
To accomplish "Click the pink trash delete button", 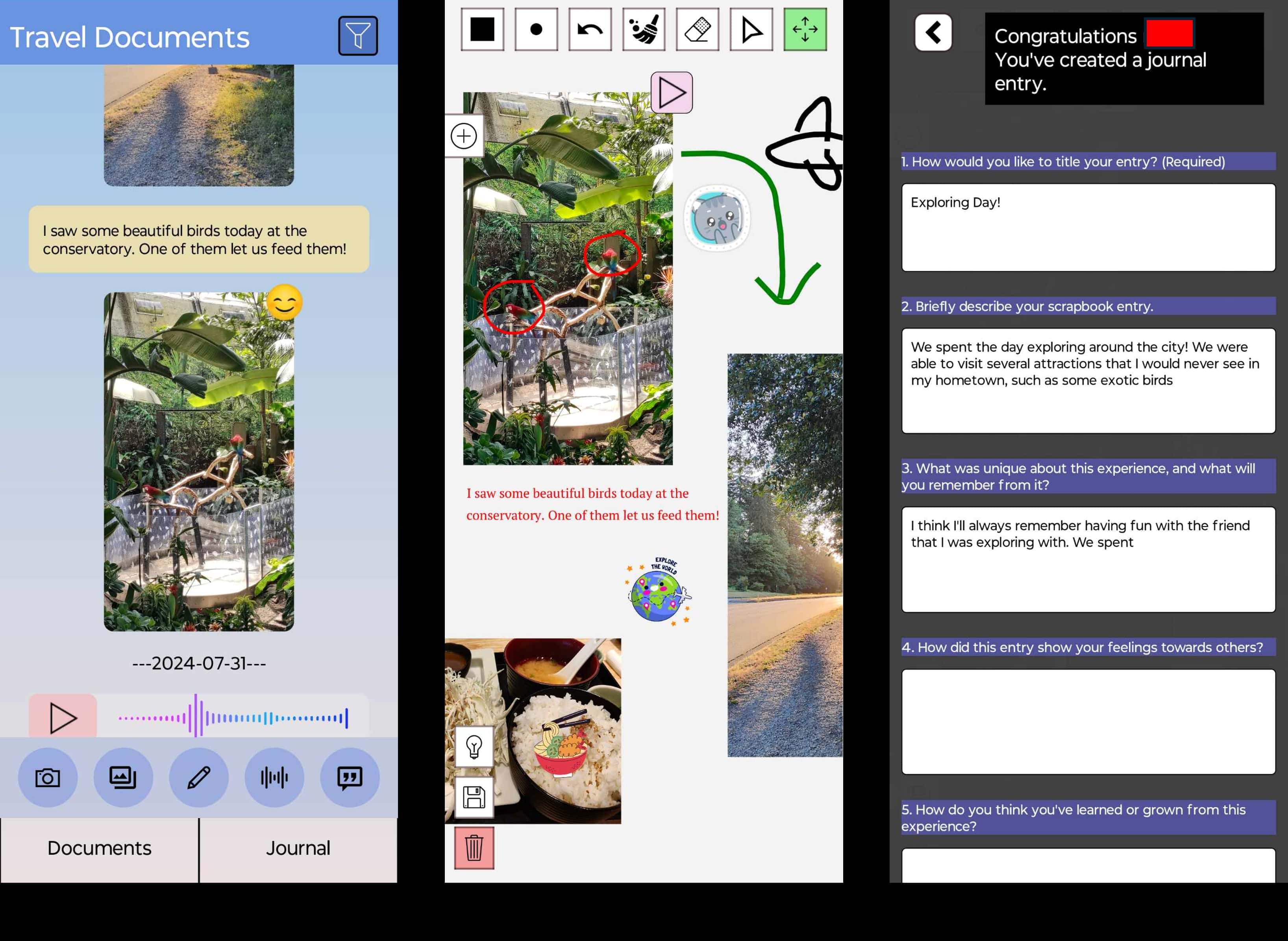I will 474,848.
